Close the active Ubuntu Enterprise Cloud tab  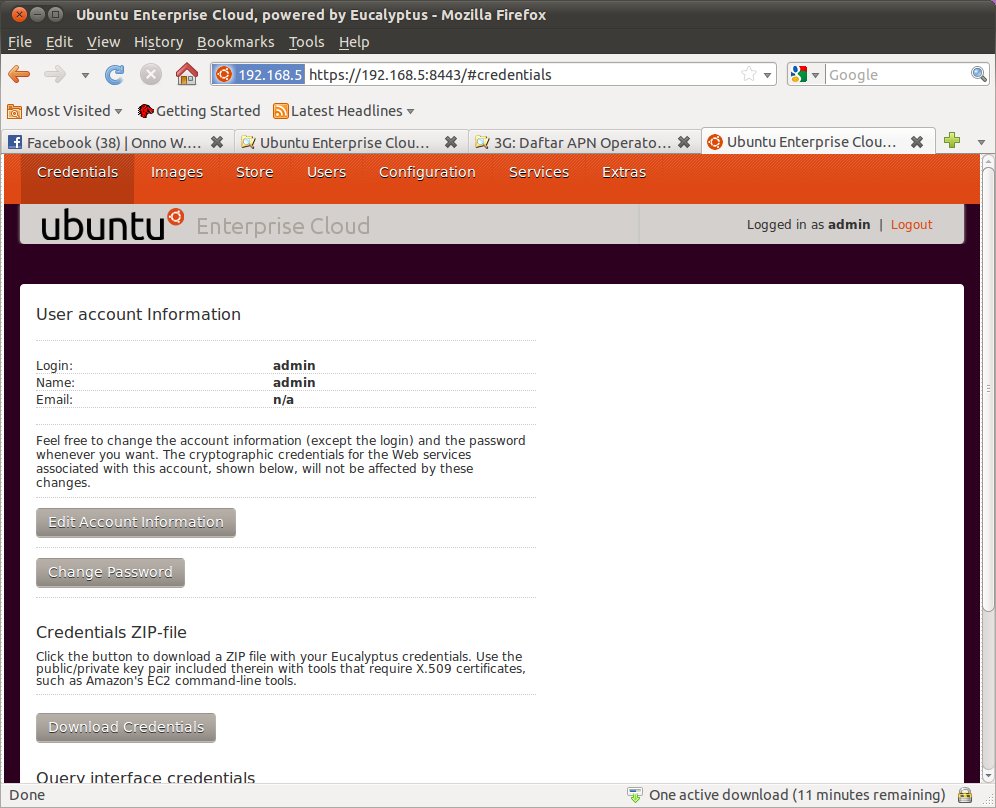(917, 142)
